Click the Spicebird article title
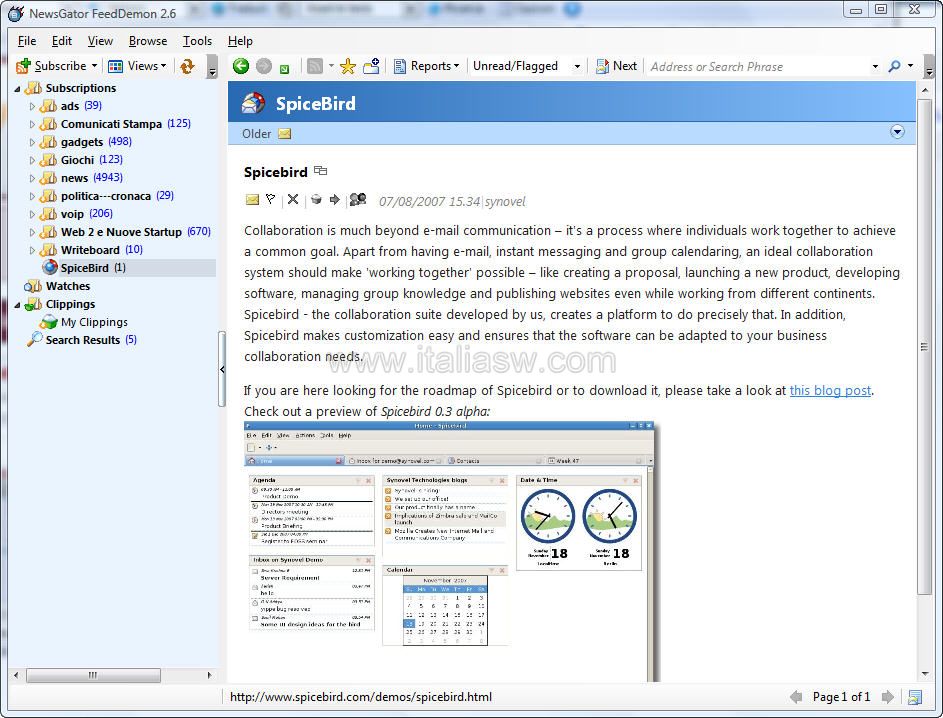Image resolution: width=943 pixels, height=718 pixels. pos(275,172)
